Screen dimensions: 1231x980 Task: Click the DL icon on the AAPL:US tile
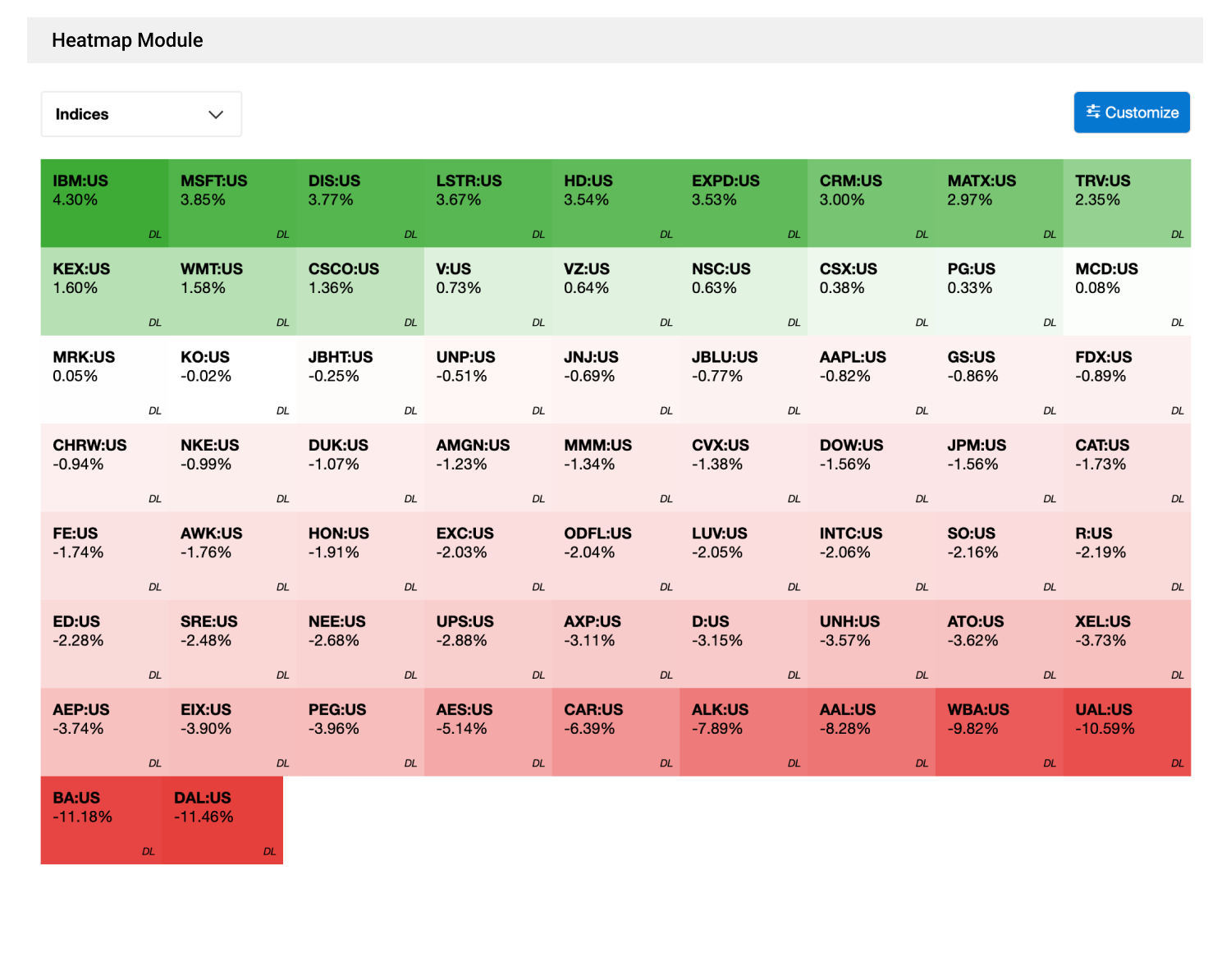(x=921, y=410)
